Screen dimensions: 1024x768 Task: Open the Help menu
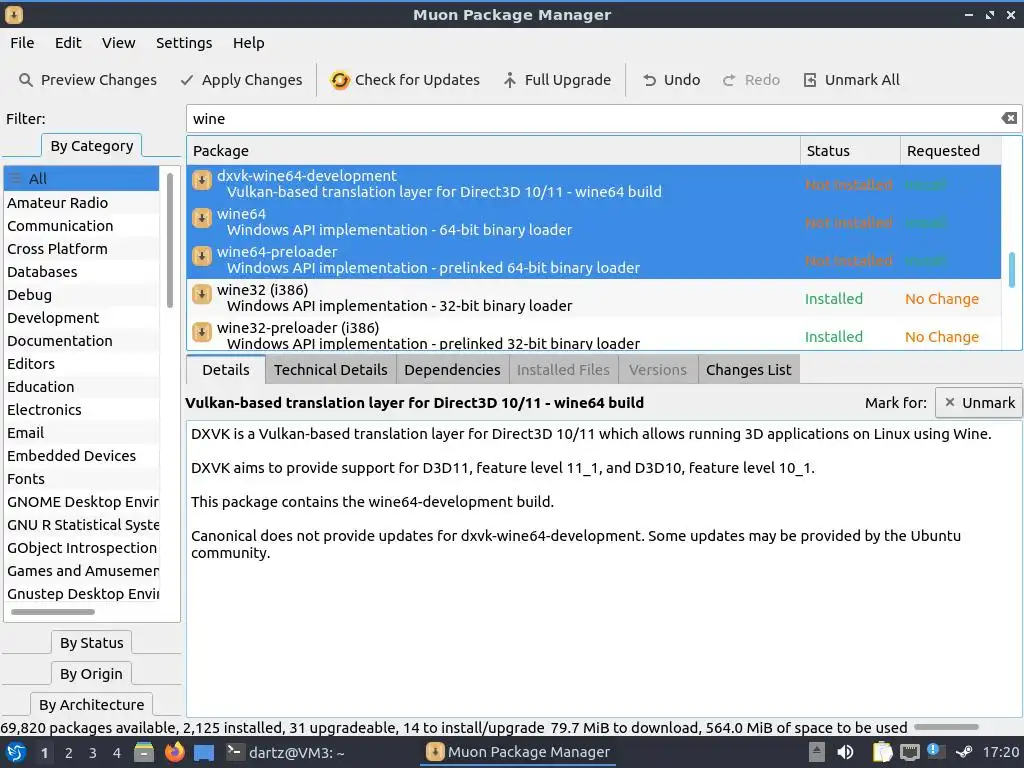coord(249,43)
